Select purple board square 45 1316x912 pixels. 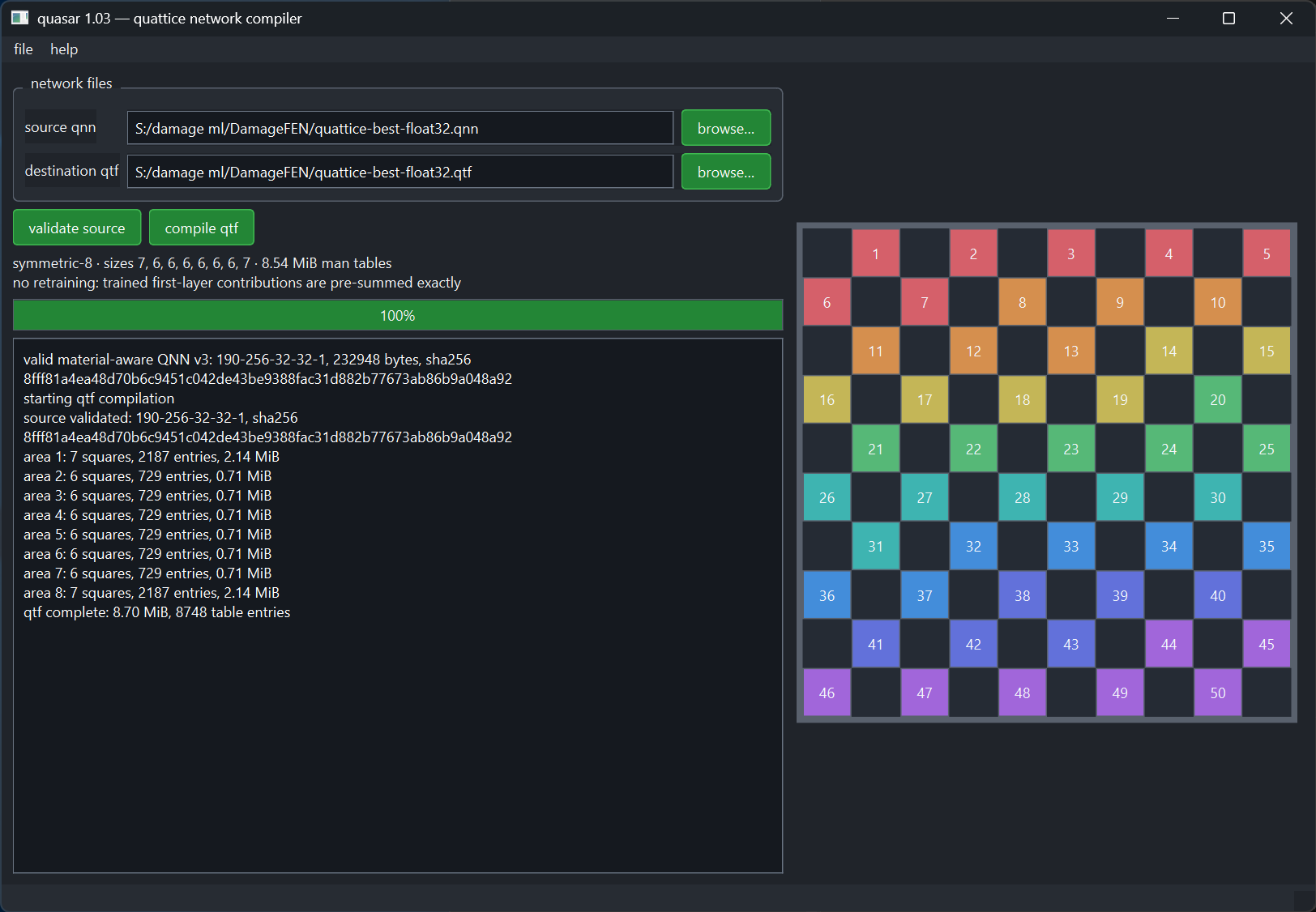coord(1267,644)
